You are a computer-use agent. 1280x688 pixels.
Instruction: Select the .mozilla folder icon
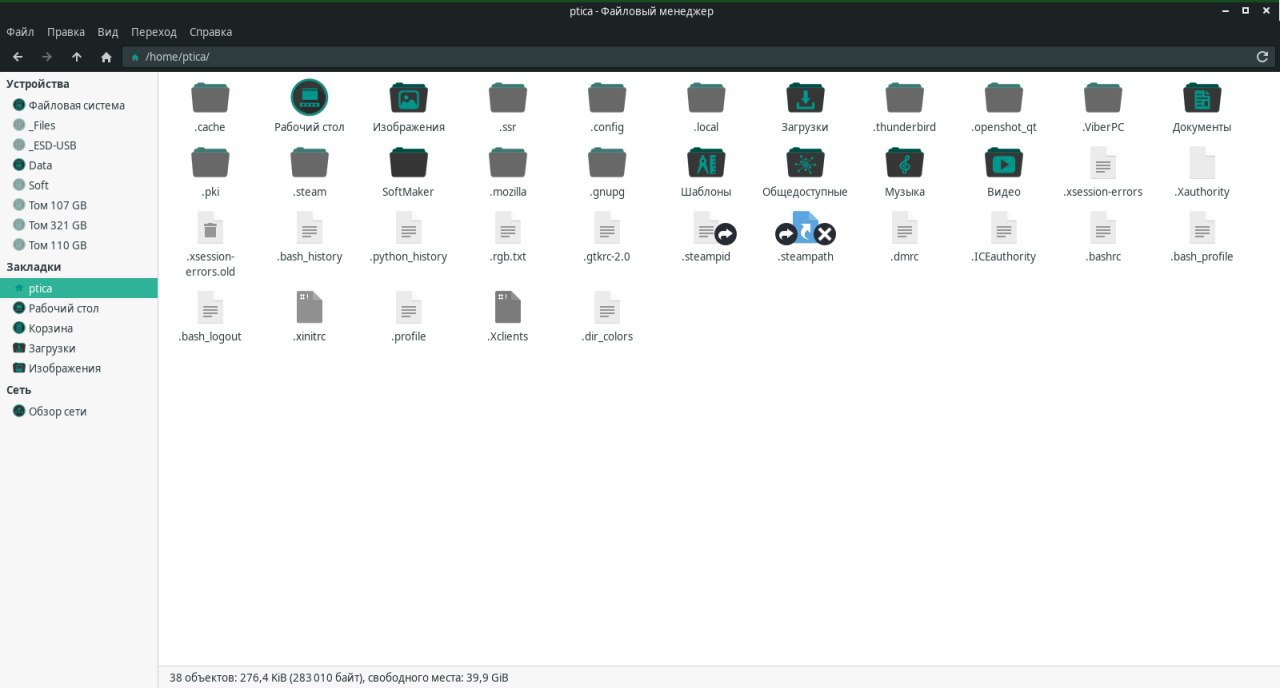pyautogui.click(x=508, y=162)
